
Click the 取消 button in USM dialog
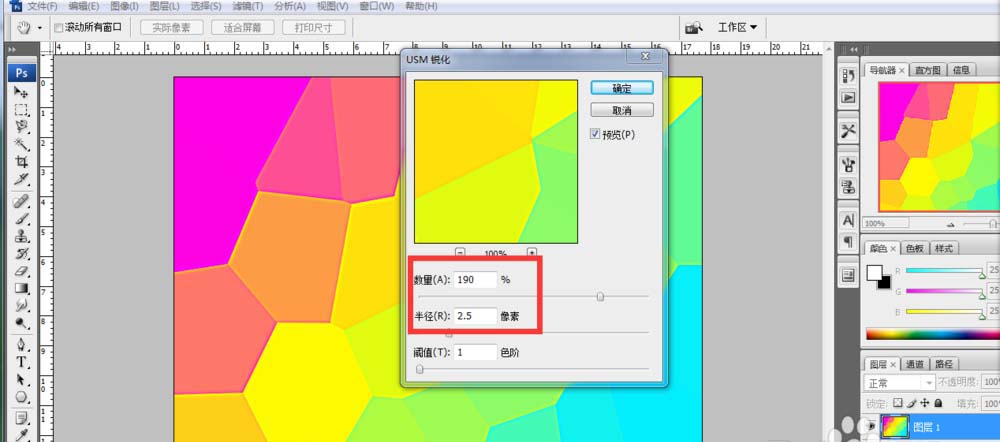(622, 110)
